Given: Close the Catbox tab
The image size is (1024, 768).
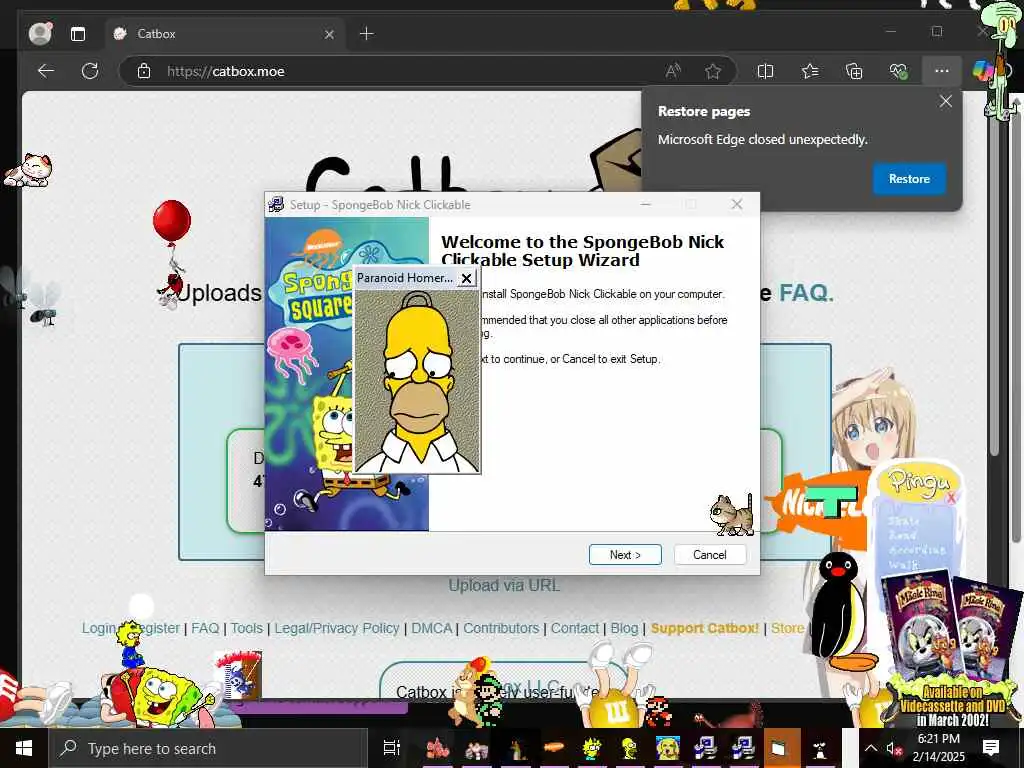Looking at the screenshot, I should [329, 34].
